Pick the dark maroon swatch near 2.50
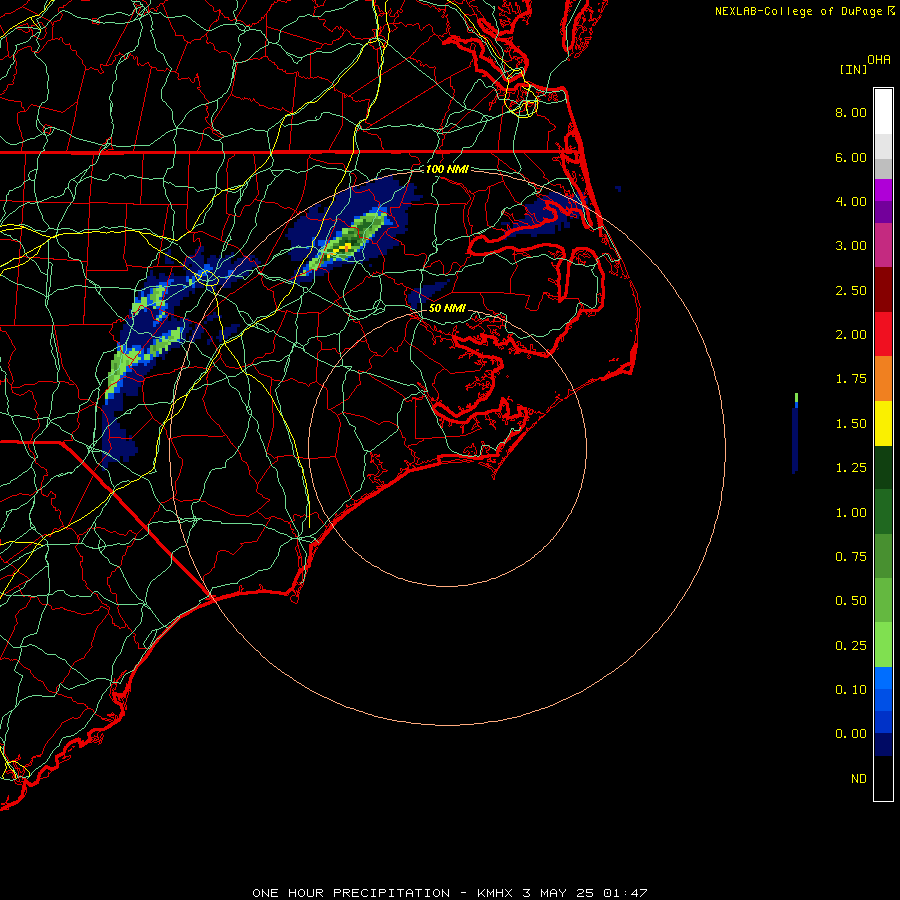The width and height of the screenshot is (900, 900). (883, 290)
